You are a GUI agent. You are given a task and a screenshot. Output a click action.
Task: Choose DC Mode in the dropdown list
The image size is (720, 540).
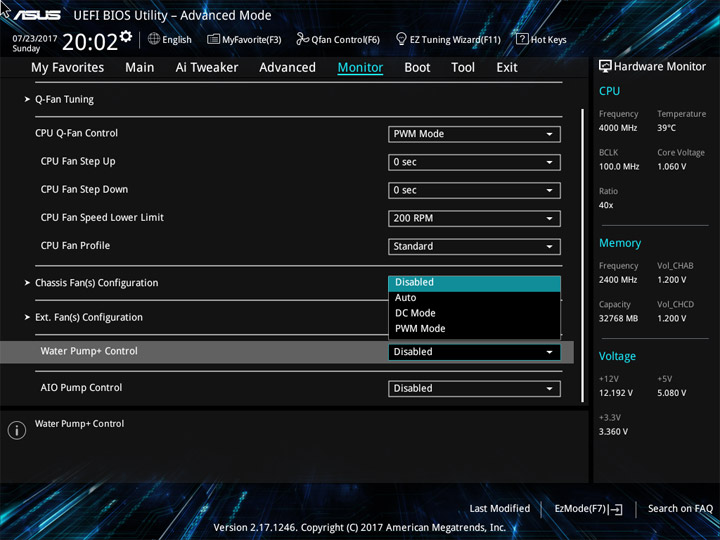(x=474, y=313)
